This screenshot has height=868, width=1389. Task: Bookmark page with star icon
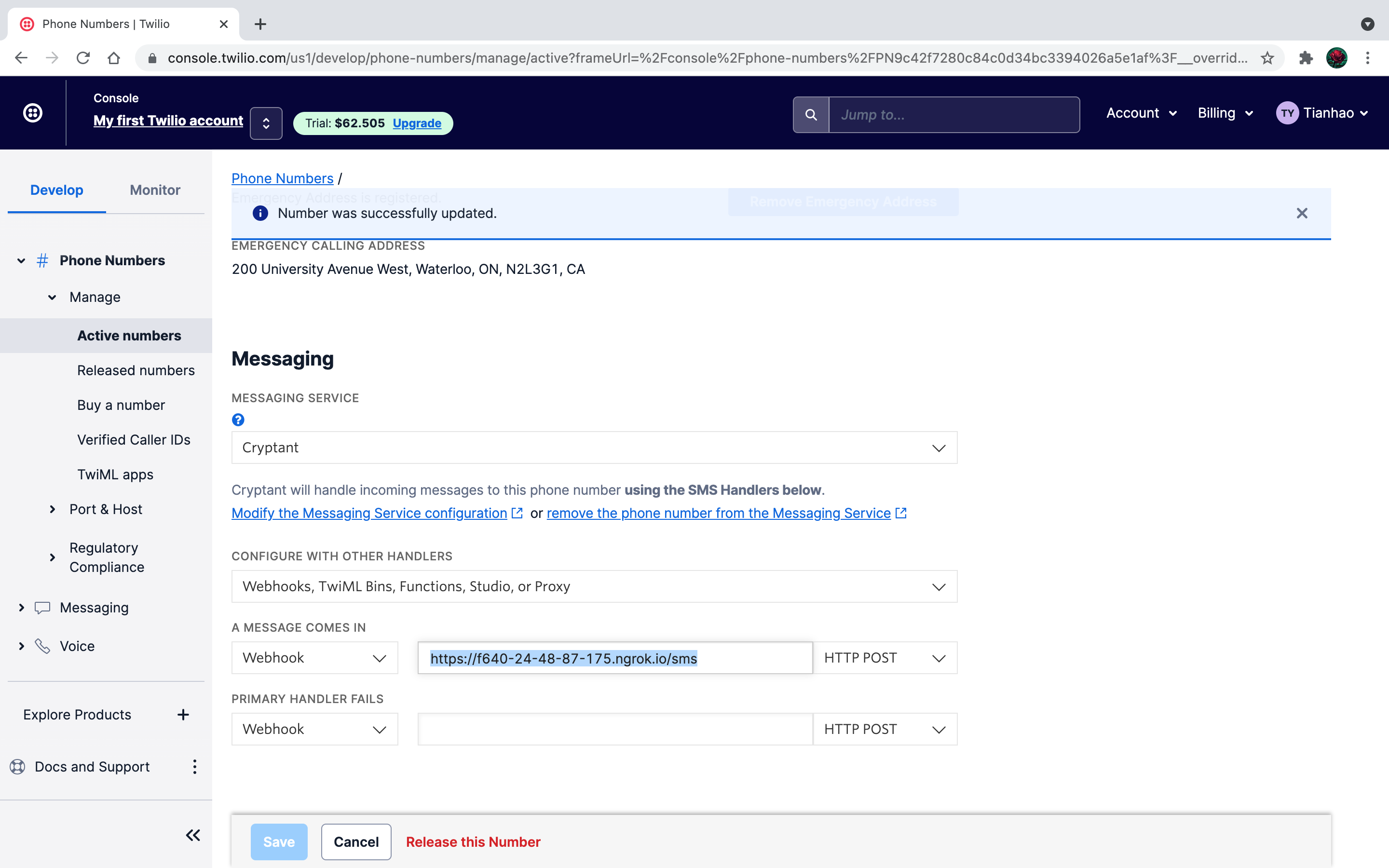[1267, 58]
